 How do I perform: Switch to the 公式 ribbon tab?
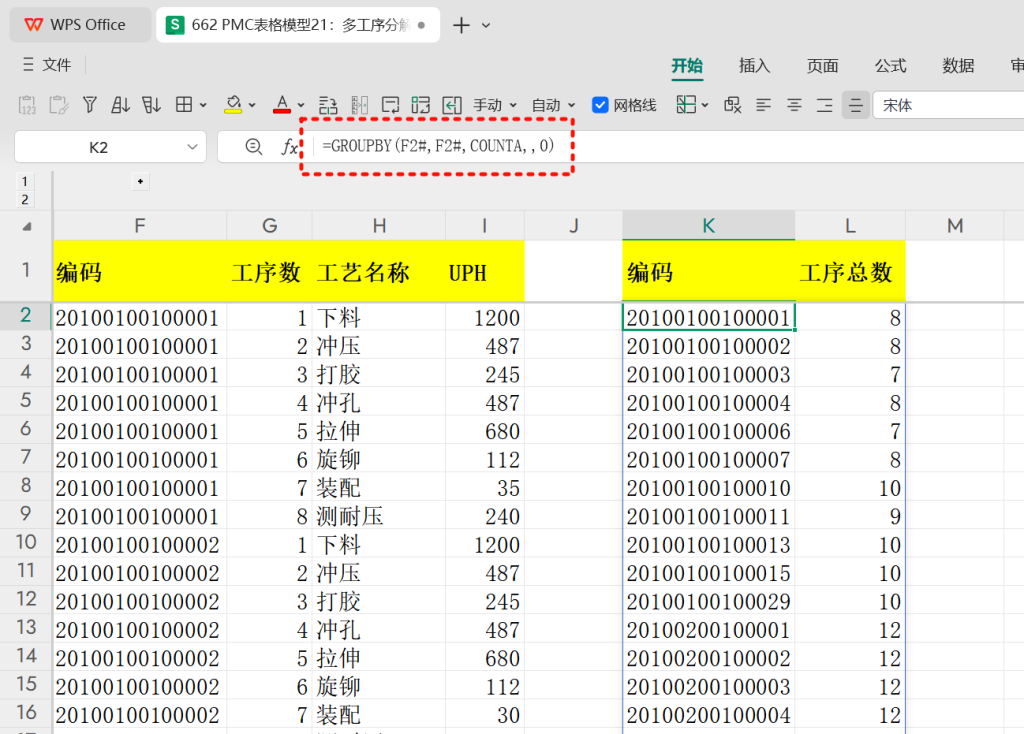tap(890, 65)
